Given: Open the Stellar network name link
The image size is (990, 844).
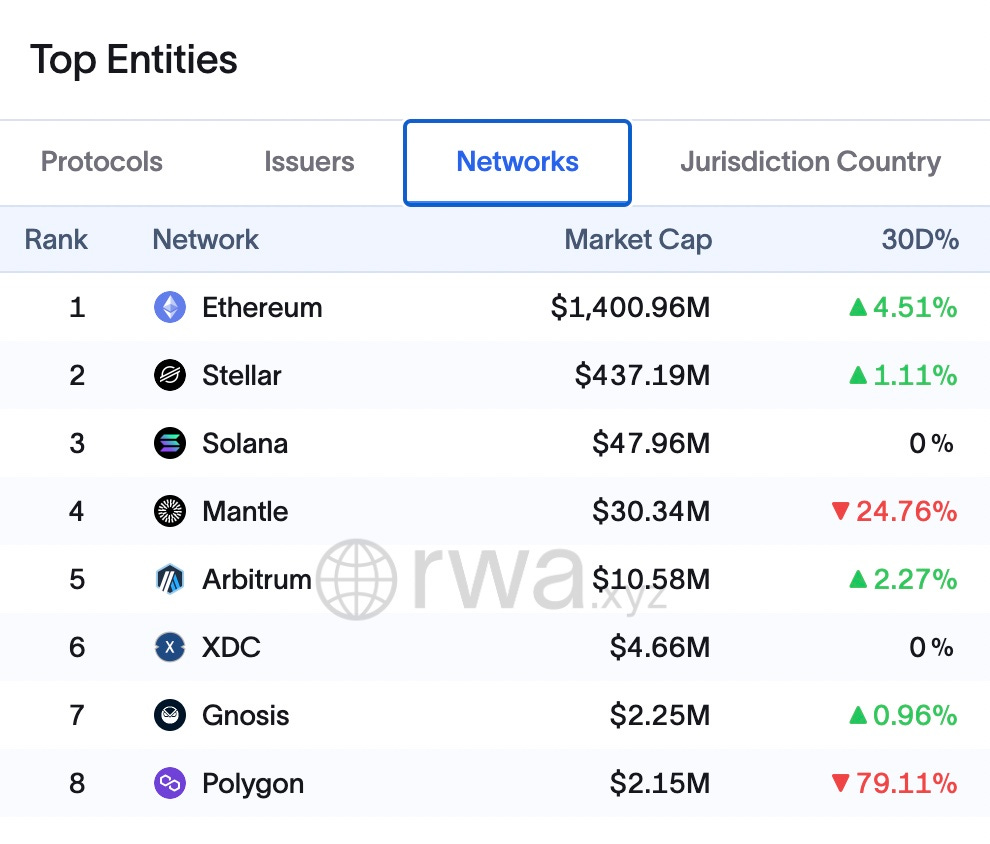Looking at the screenshot, I should [x=242, y=375].
